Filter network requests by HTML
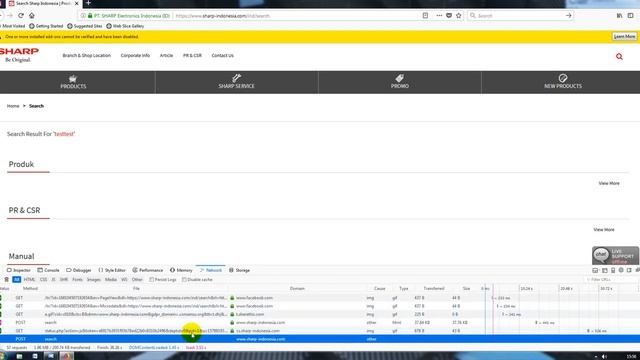 [x=29, y=280]
